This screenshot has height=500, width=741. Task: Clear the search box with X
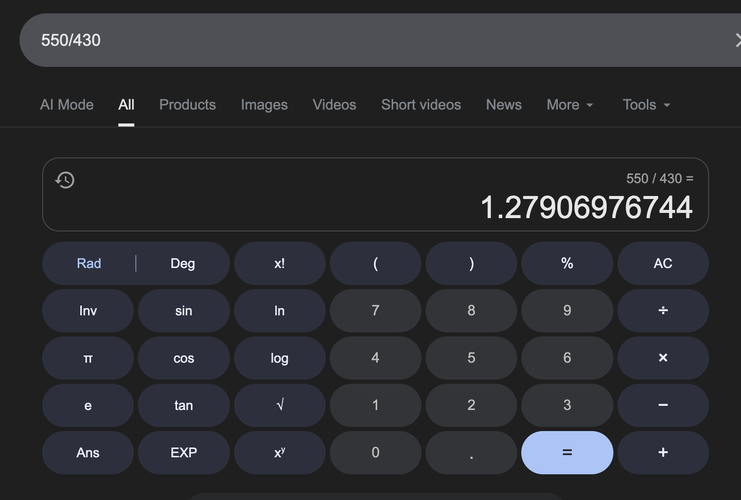click(736, 41)
